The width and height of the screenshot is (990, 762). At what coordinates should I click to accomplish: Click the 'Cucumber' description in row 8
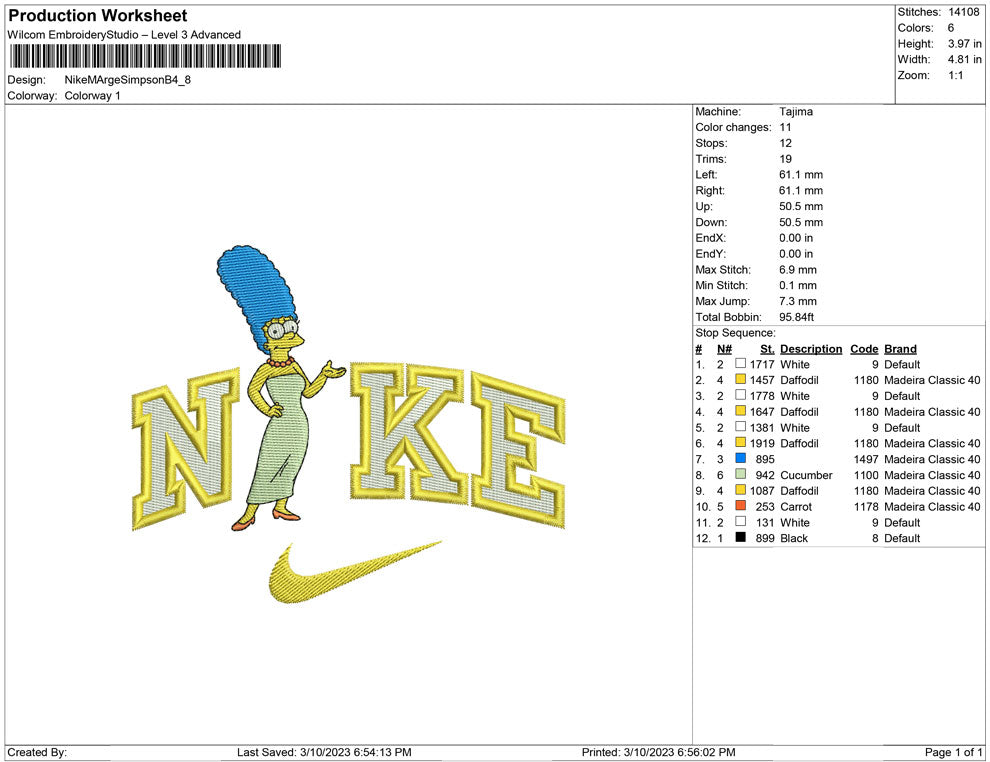(x=806, y=475)
